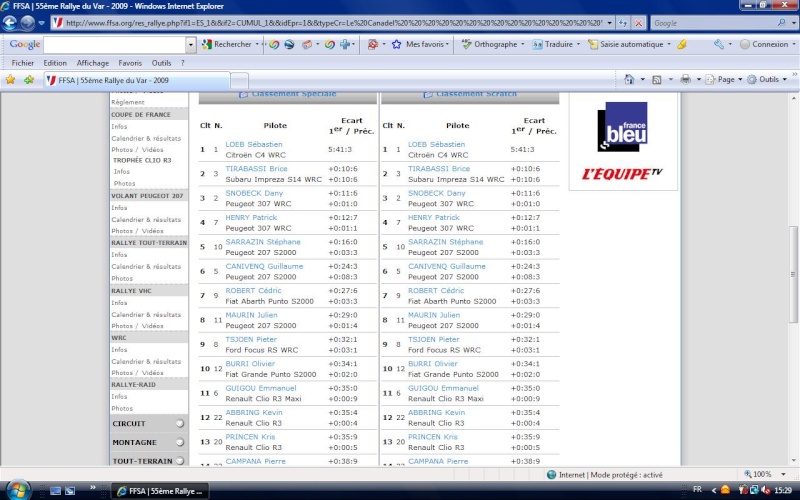Click TROPHÉE CLIO R3 sidebar link
Image resolution: width=800 pixels, height=500 pixels.
tap(142, 160)
